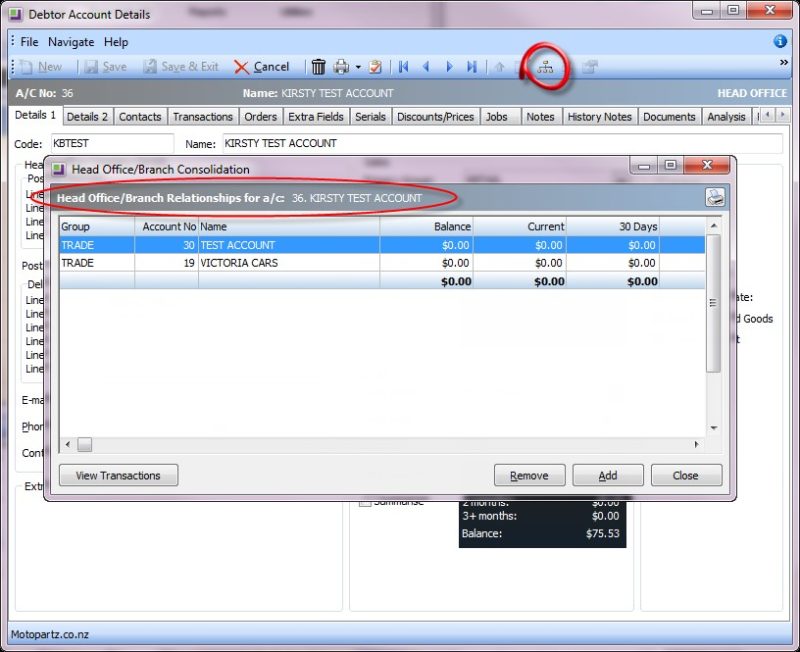Select the email report icon beside print

(x=375, y=66)
